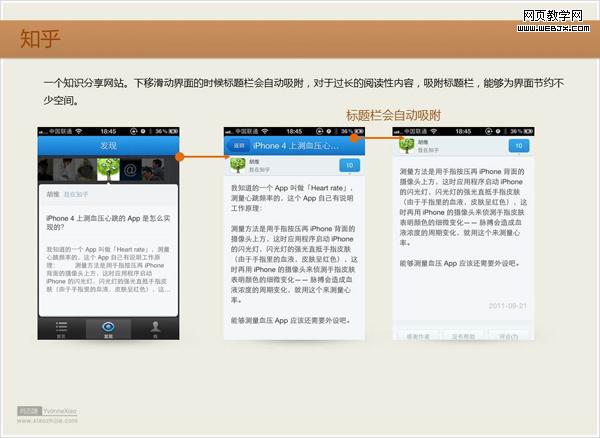Tap the eye-shaped 发现 tab icon in left phone
This screenshot has height=438, width=600.
click(108, 327)
